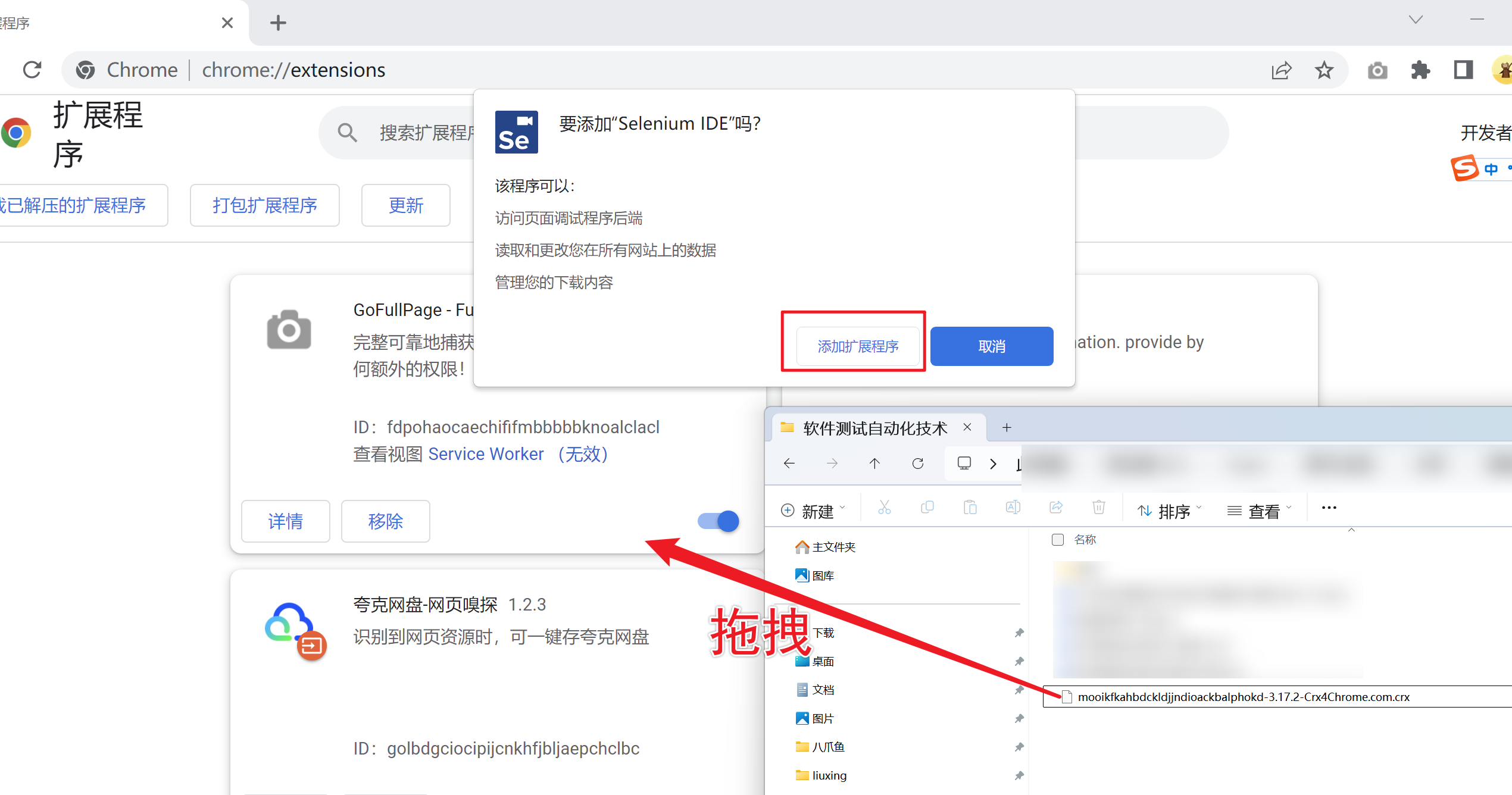1512x795 pixels.
Task: Select the Crx4Chrome .crx file
Action: pos(1243,697)
